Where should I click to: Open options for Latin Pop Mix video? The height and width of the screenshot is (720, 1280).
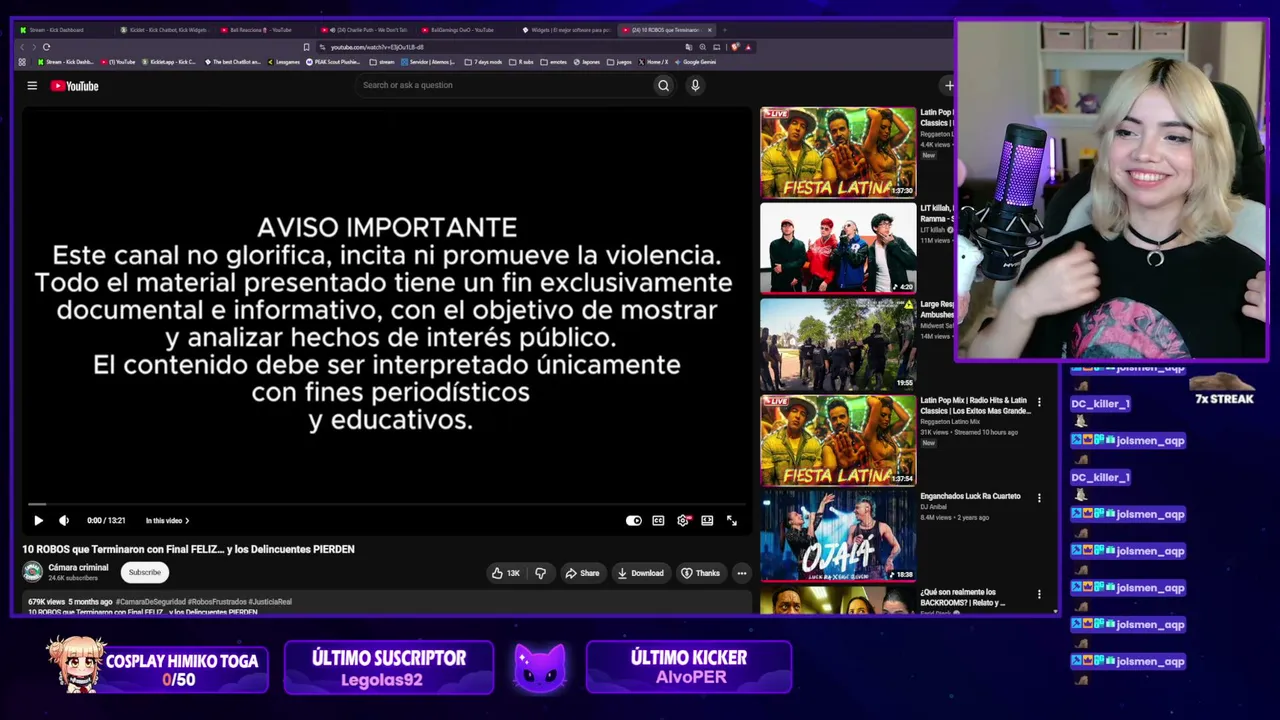pos(1039,402)
